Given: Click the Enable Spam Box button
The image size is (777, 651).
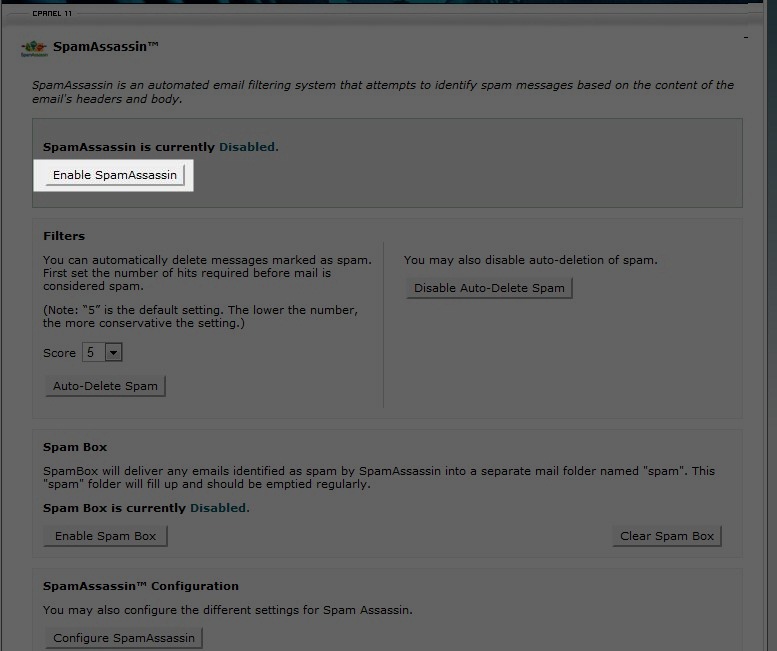Looking at the screenshot, I should (x=105, y=536).
